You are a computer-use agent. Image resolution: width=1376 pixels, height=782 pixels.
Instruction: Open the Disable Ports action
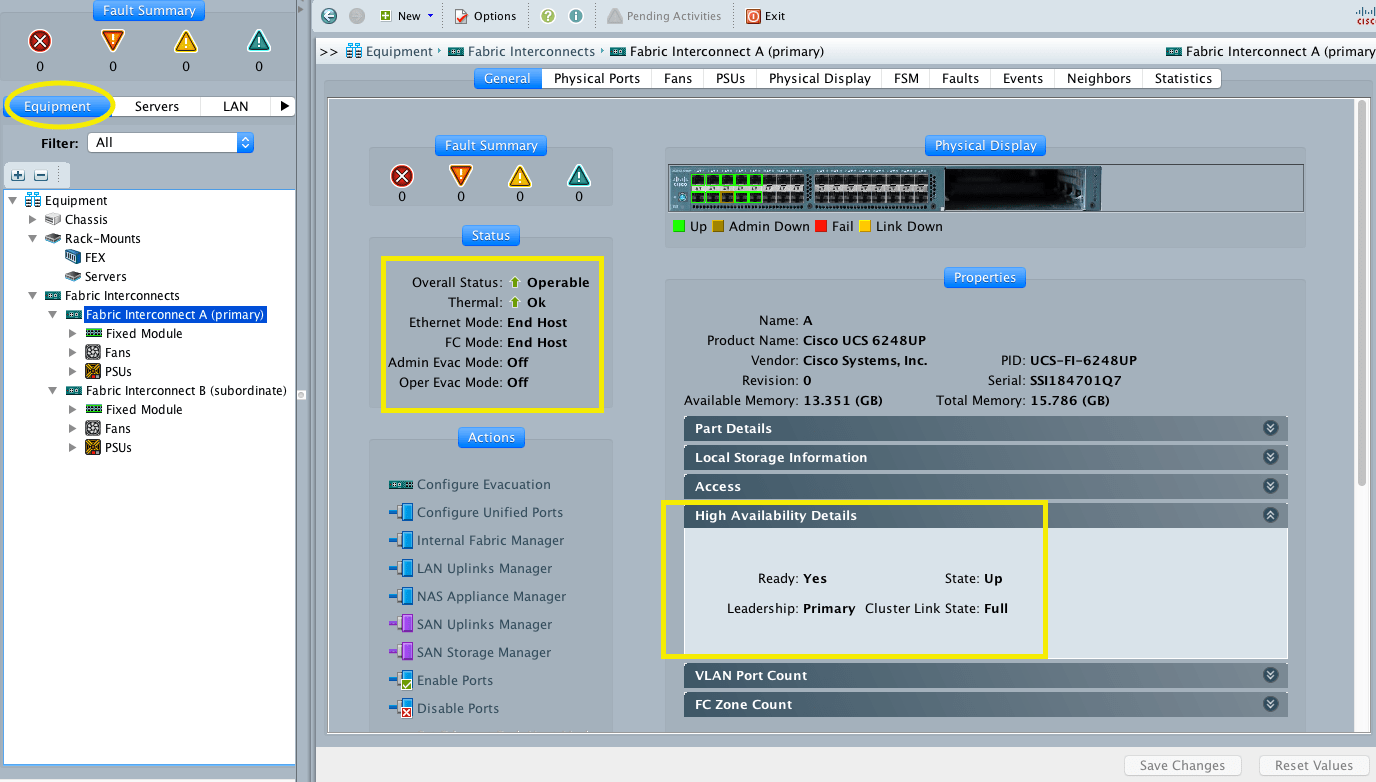pos(457,709)
